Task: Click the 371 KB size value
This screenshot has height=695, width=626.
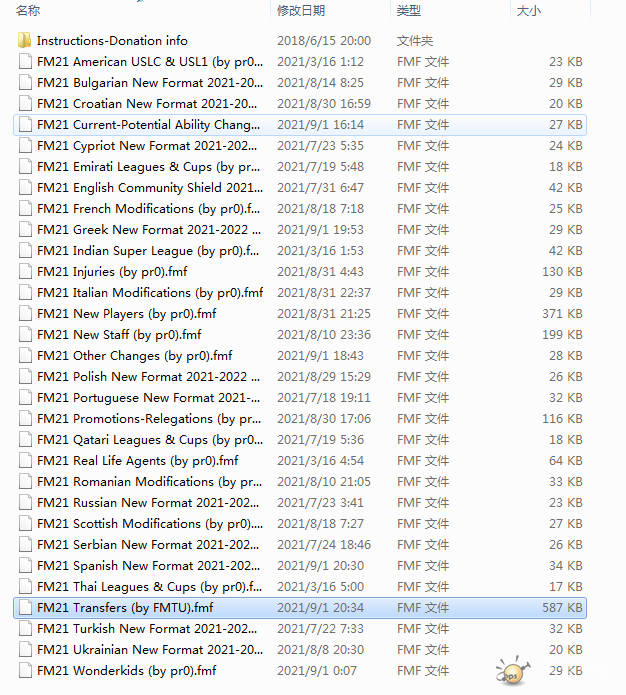Action: tap(562, 314)
